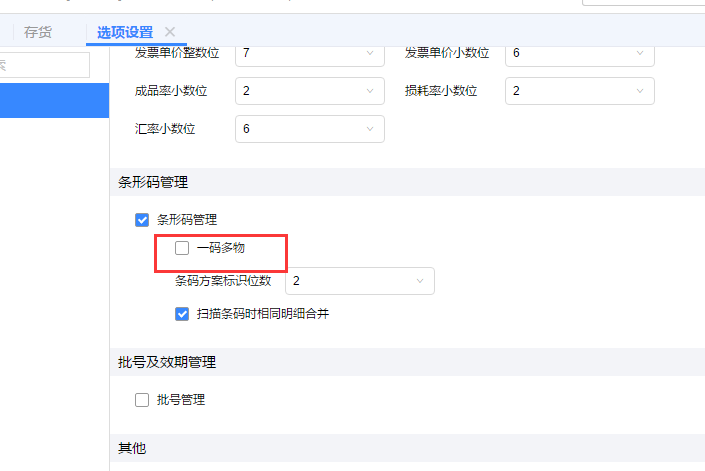Select the highlighted blue sidebar item
705x471 pixels.
(x=54, y=100)
